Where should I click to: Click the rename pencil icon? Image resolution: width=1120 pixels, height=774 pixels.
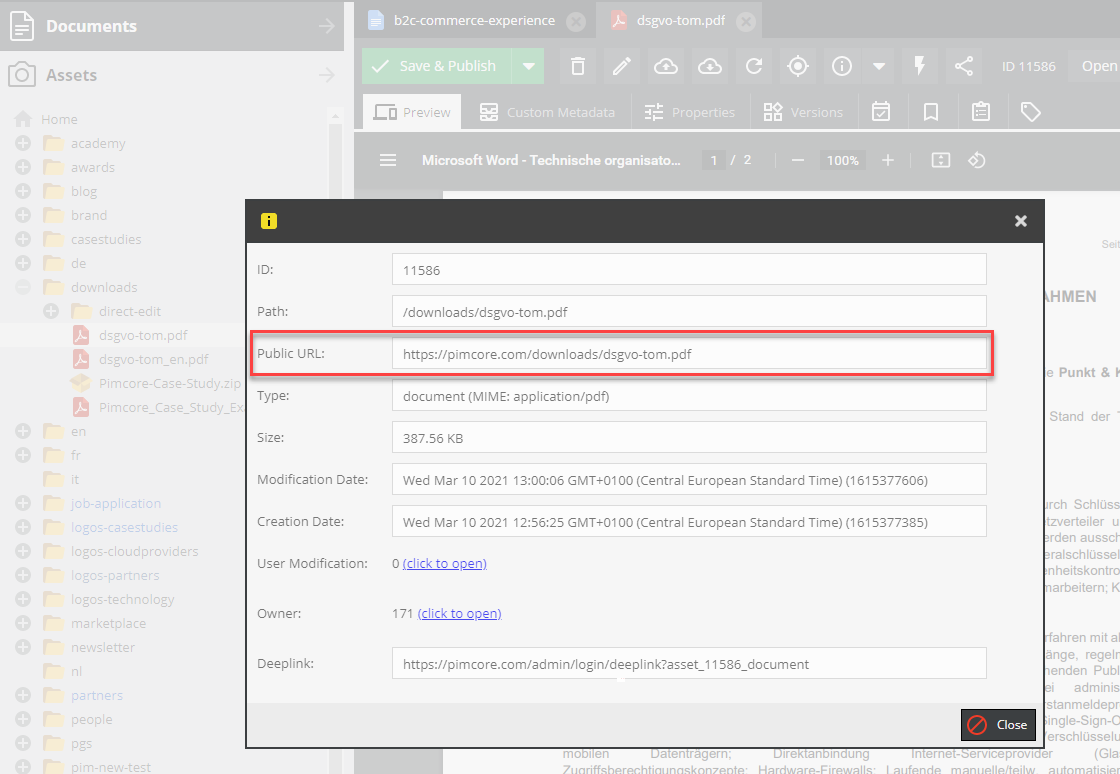click(621, 66)
